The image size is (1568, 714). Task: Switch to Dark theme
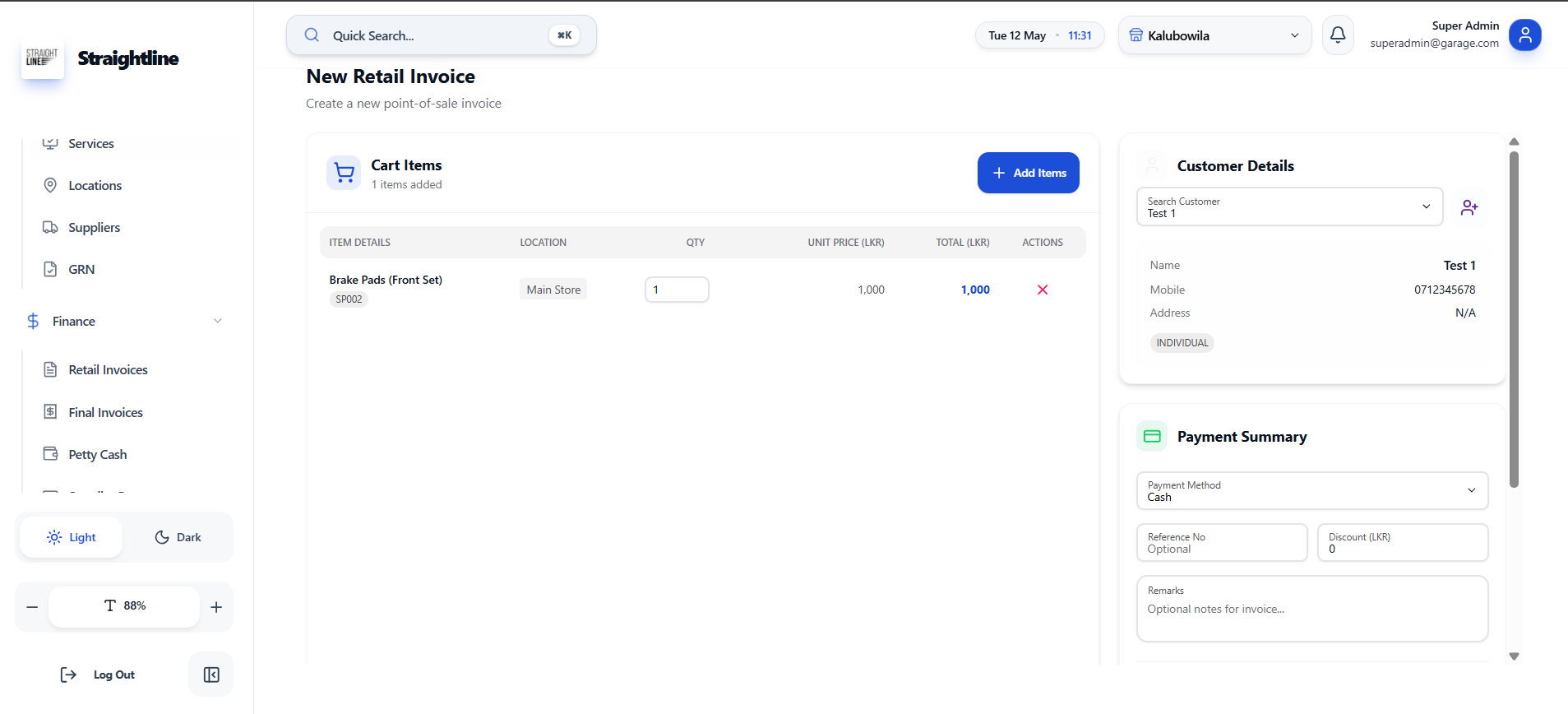coord(178,537)
